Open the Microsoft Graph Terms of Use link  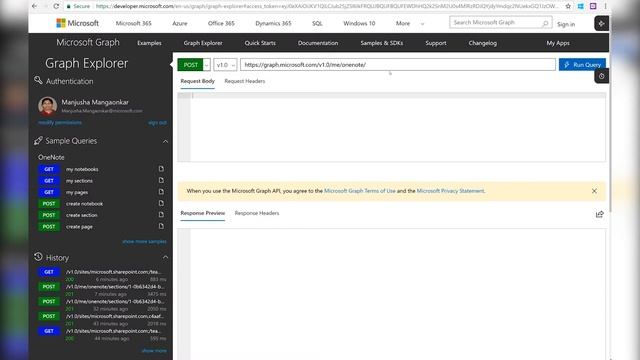tap(360, 191)
